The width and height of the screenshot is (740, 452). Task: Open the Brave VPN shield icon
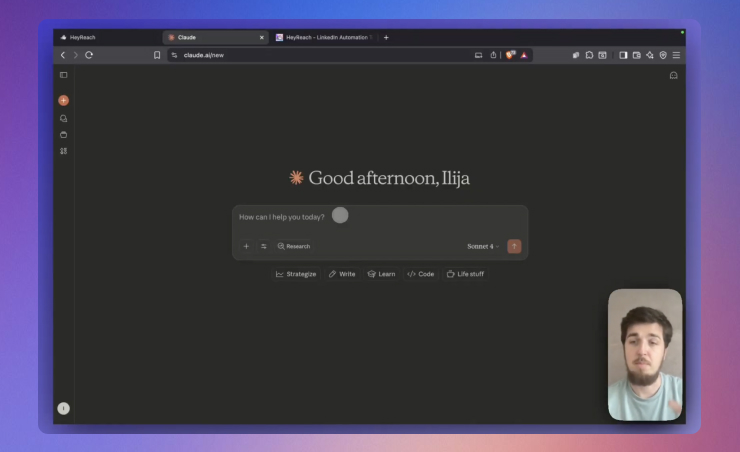[x=663, y=55]
